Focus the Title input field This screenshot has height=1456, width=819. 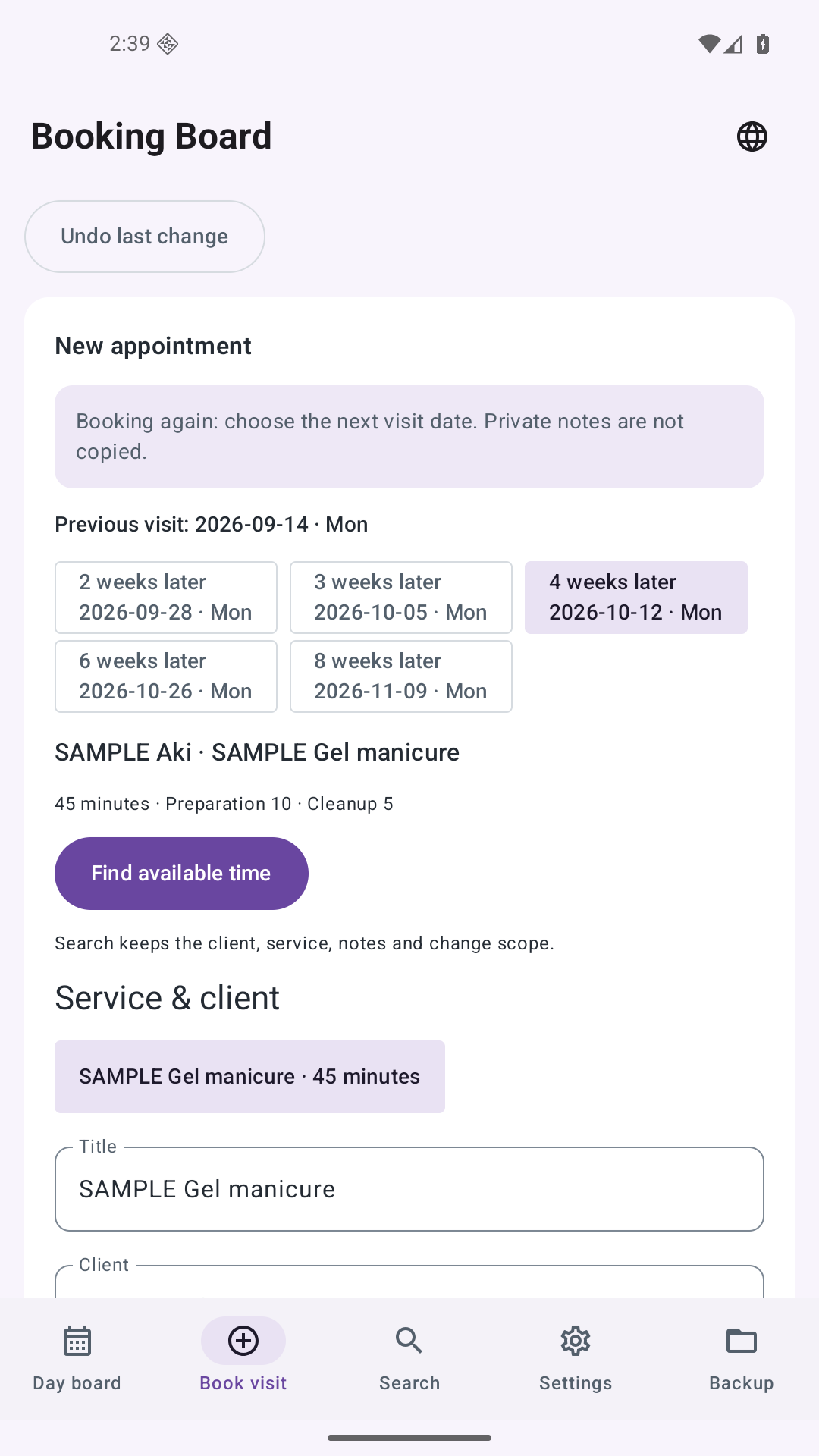coord(409,1189)
